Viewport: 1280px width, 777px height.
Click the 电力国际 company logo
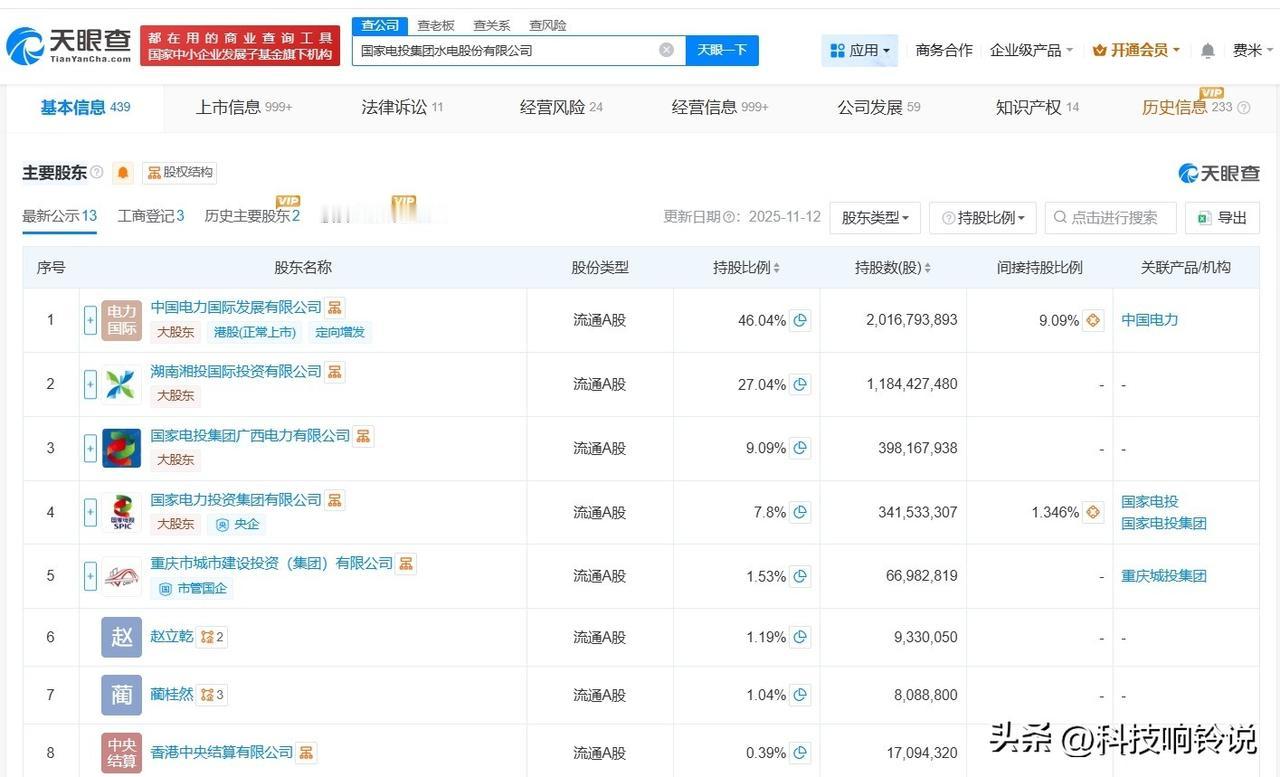tap(122, 320)
